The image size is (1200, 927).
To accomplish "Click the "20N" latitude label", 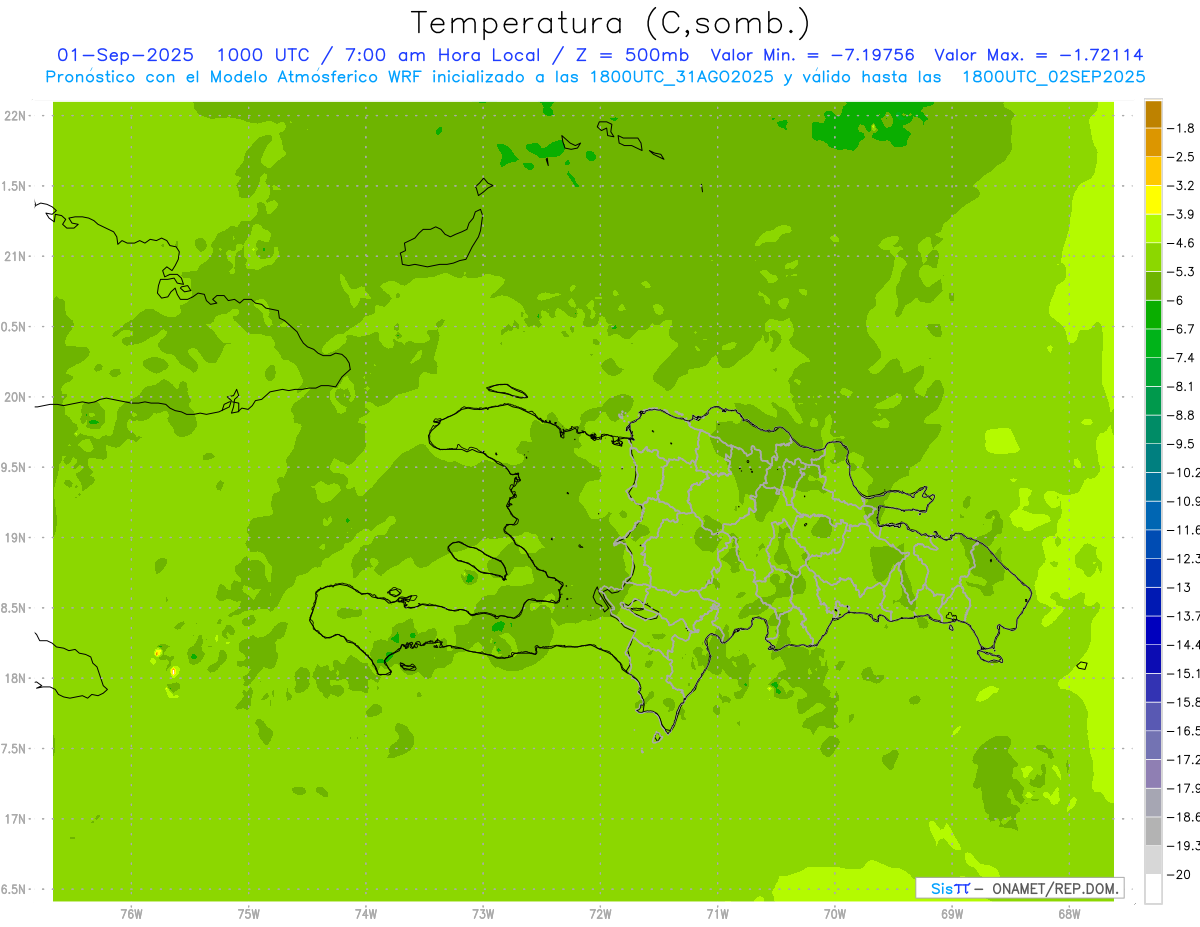I will coord(14,397).
